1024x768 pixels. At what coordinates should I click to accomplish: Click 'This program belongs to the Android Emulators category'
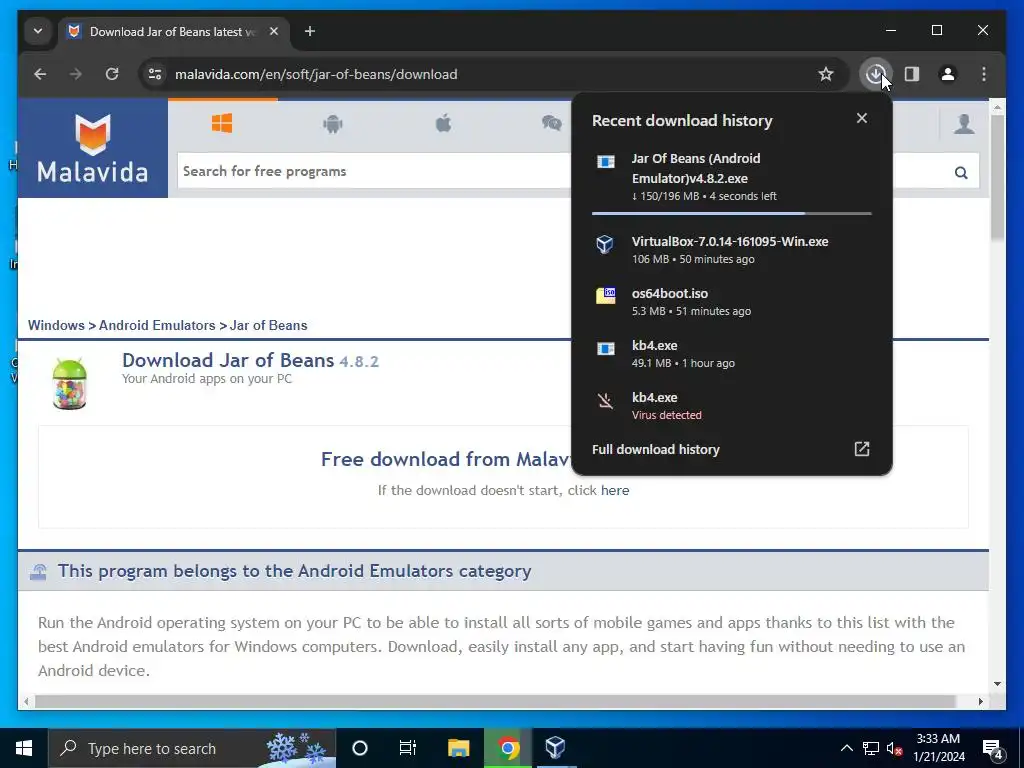295,571
